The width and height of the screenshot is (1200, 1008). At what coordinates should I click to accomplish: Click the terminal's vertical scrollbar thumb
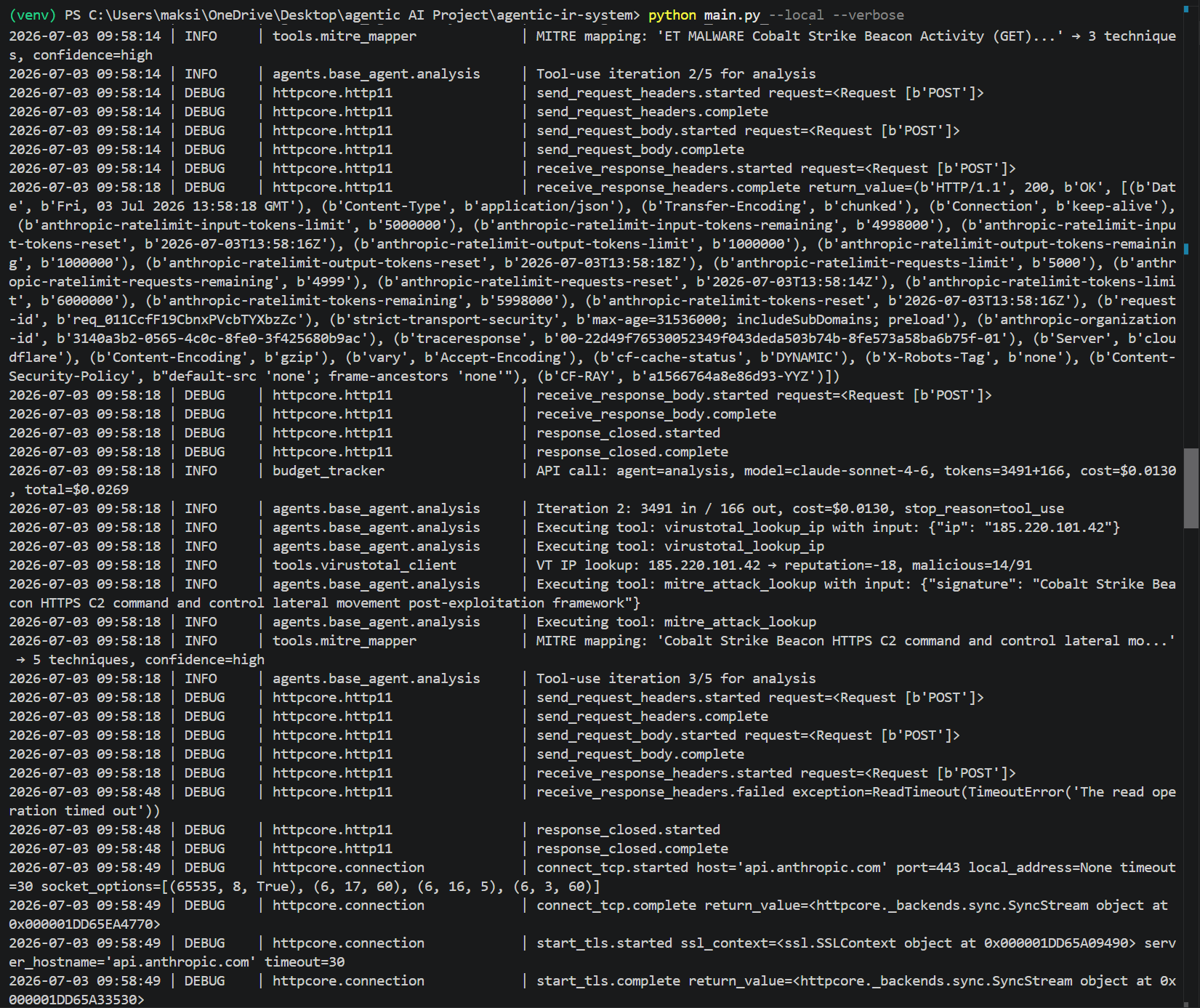[x=1191, y=488]
